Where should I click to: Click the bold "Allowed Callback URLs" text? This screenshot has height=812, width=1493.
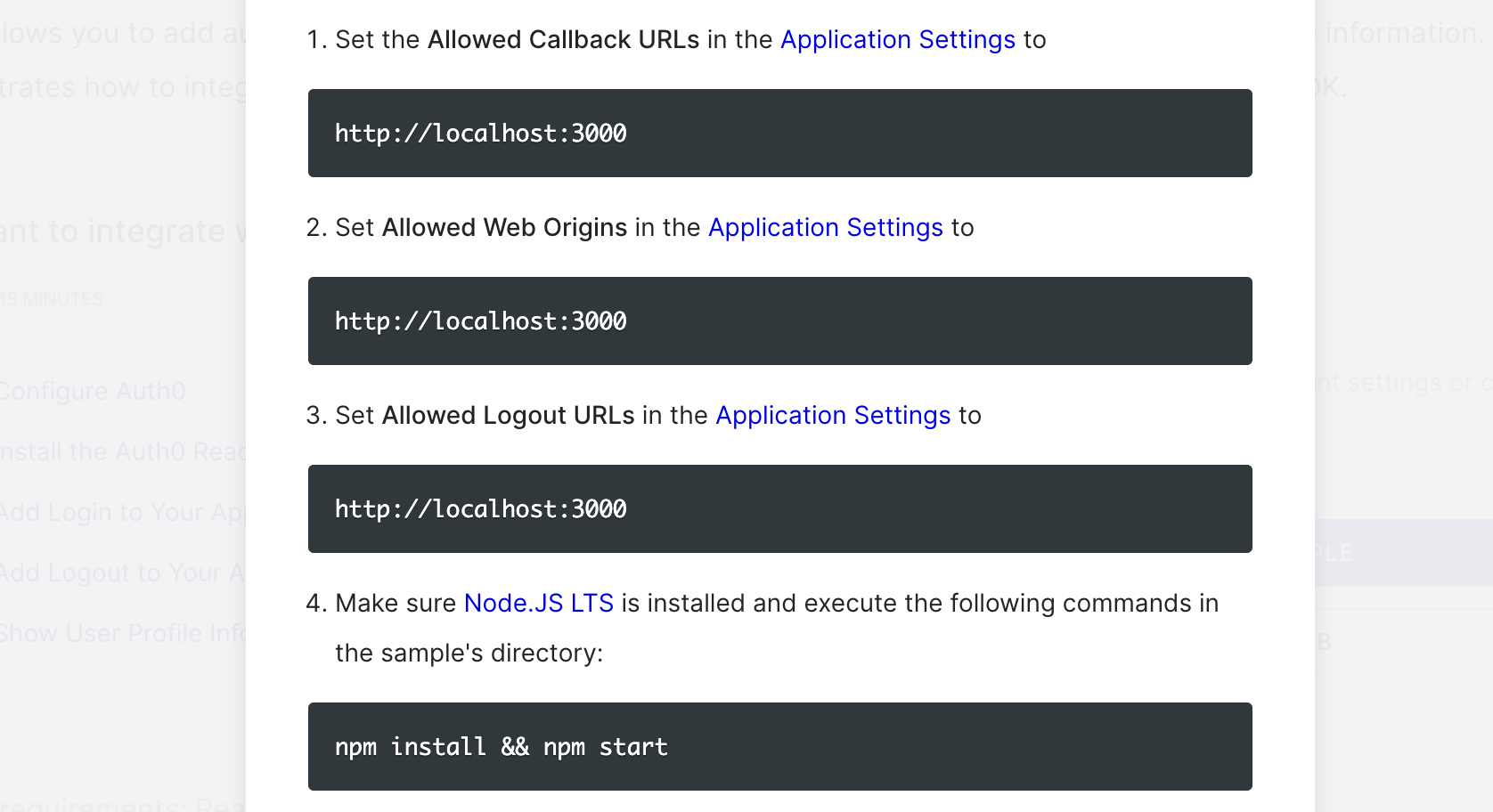(x=561, y=39)
